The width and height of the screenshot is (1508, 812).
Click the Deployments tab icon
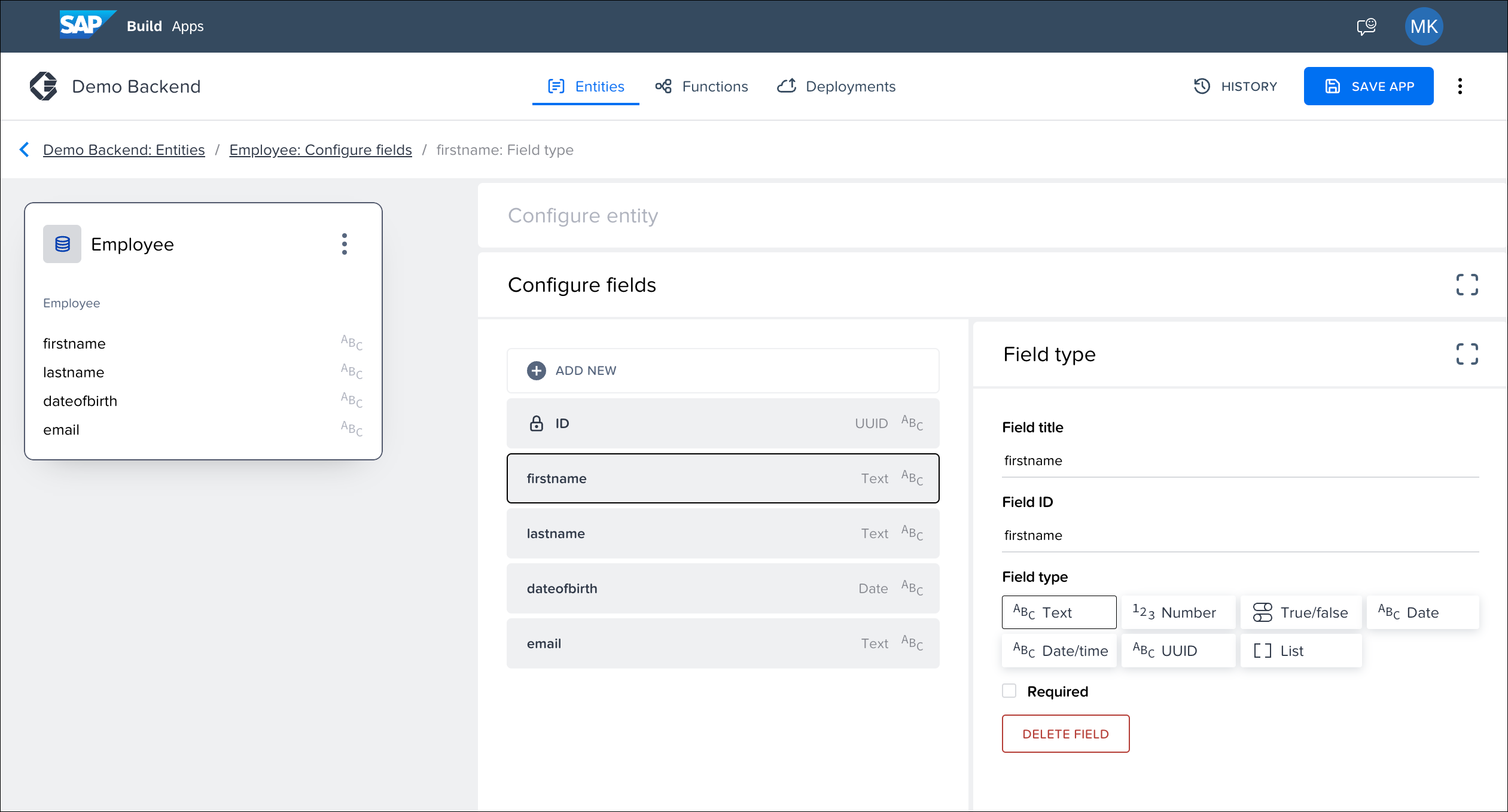[x=787, y=87]
